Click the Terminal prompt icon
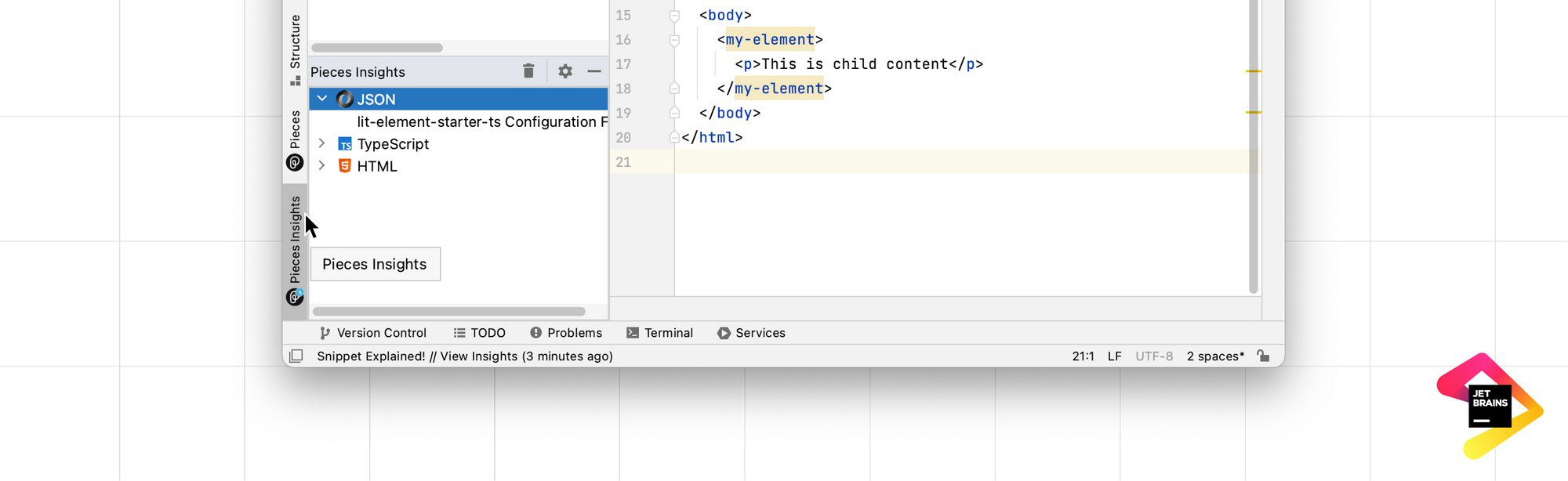Viewport: 1568px width, 481px height. coord(633,333)
